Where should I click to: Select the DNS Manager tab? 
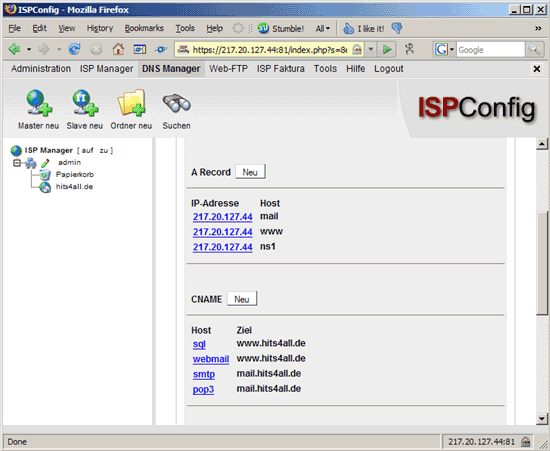[x=171, y=69]
